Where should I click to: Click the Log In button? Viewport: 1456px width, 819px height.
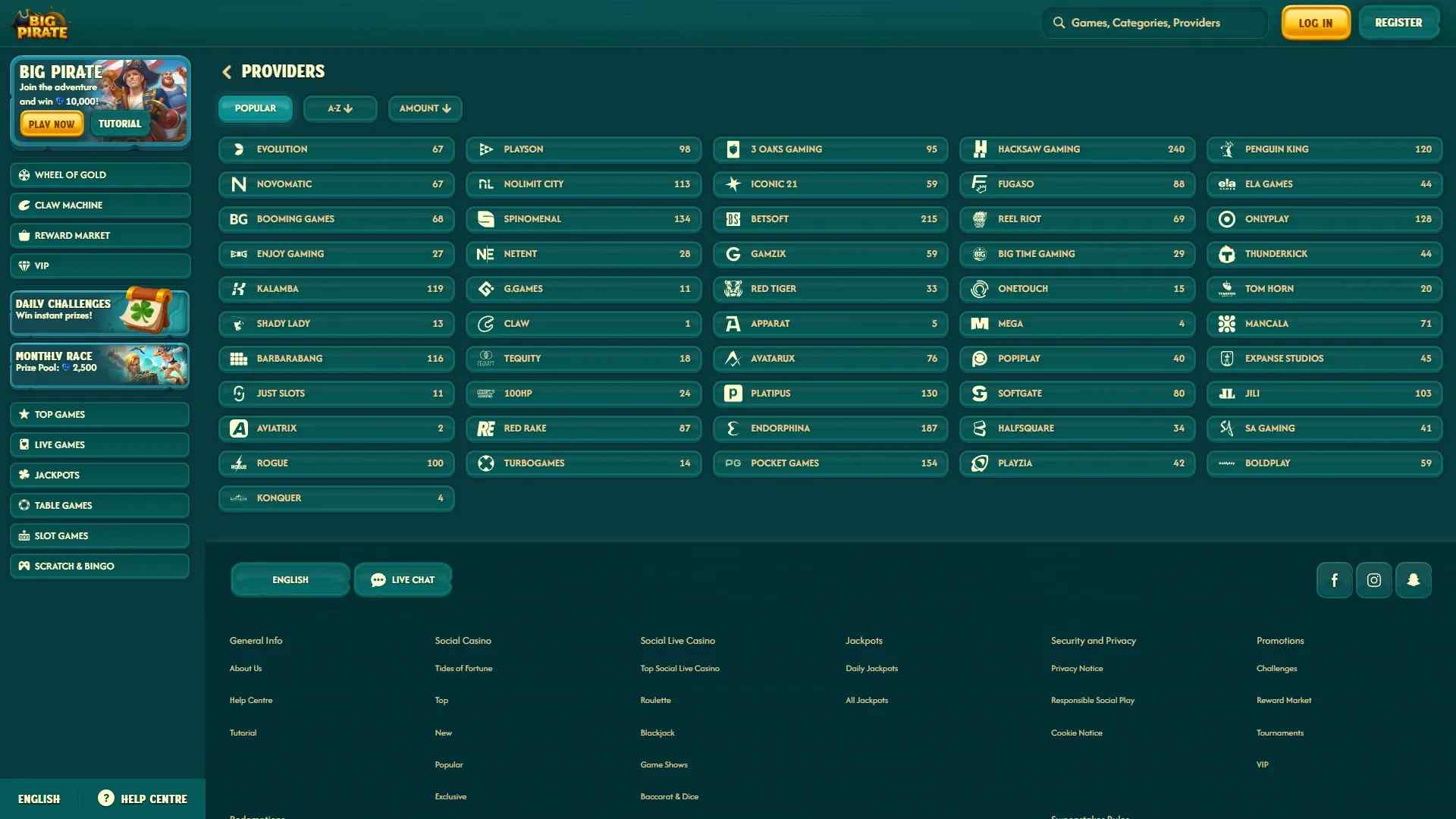click(1316, 23)
